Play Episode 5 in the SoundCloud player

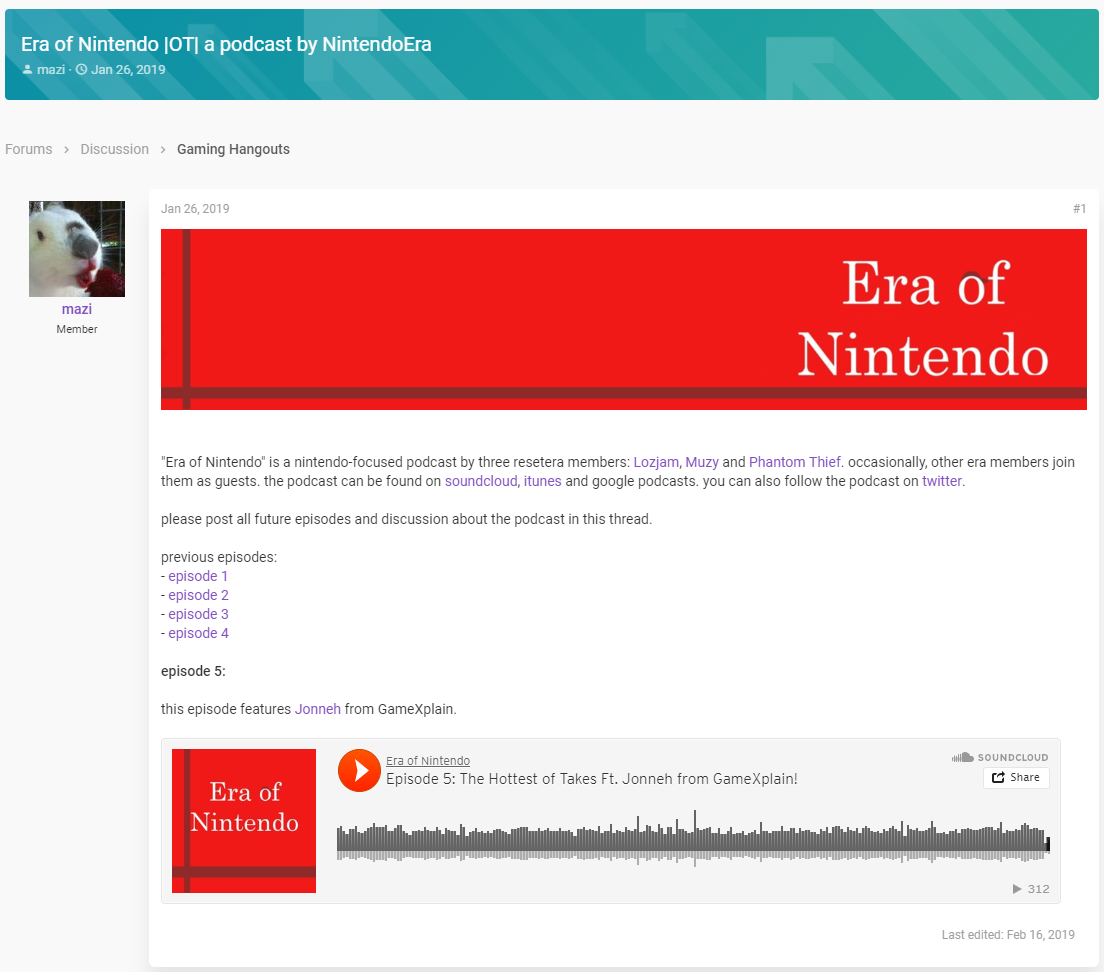[x=359, y=771]
